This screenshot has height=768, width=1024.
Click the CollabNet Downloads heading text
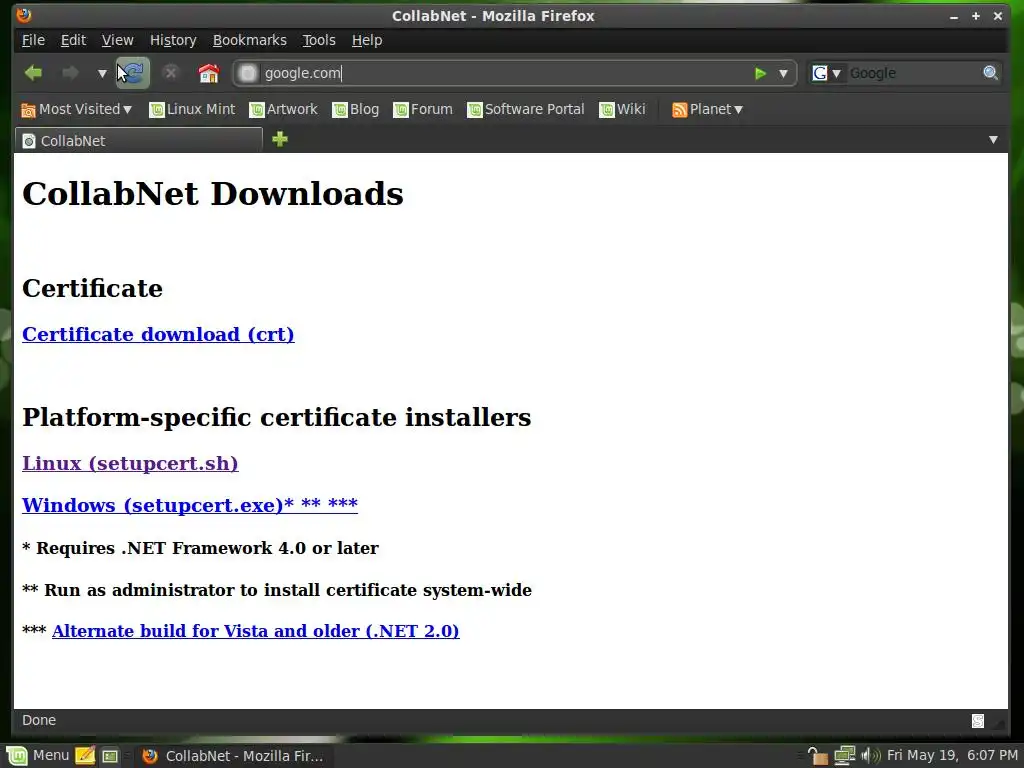213,194
